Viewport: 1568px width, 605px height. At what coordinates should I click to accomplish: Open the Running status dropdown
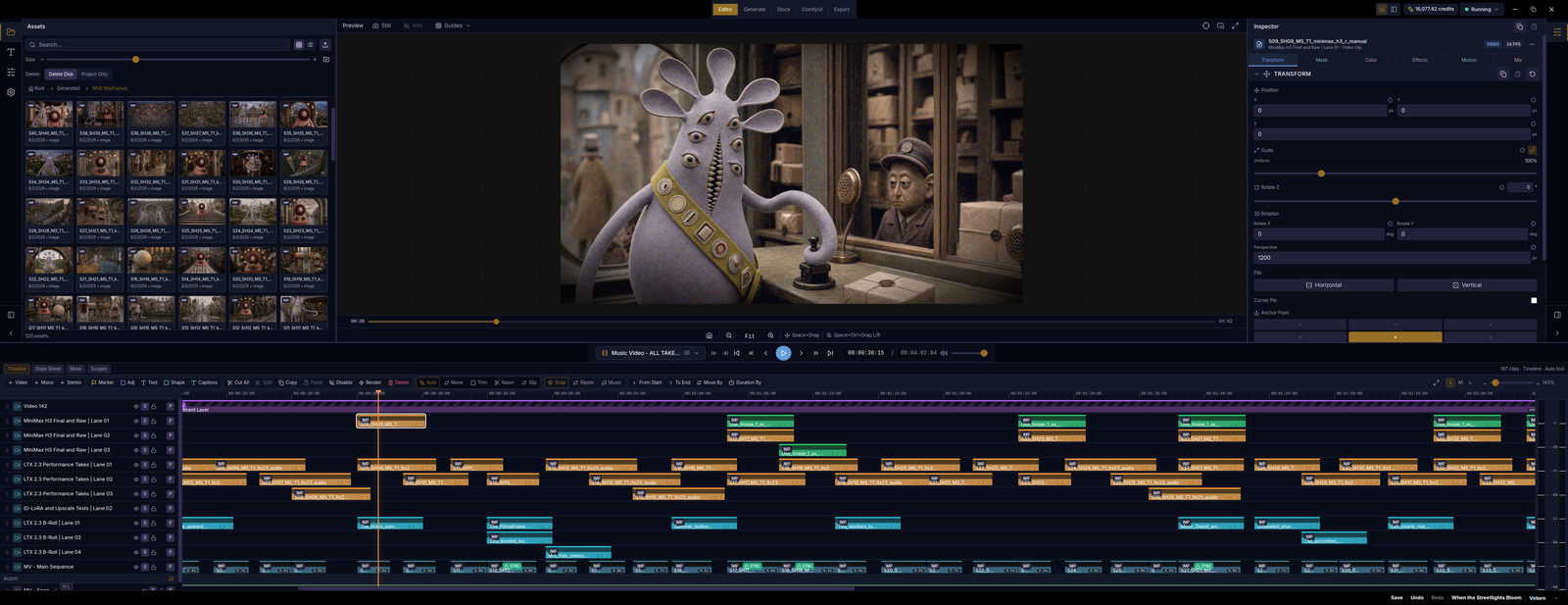(1481, 9)
